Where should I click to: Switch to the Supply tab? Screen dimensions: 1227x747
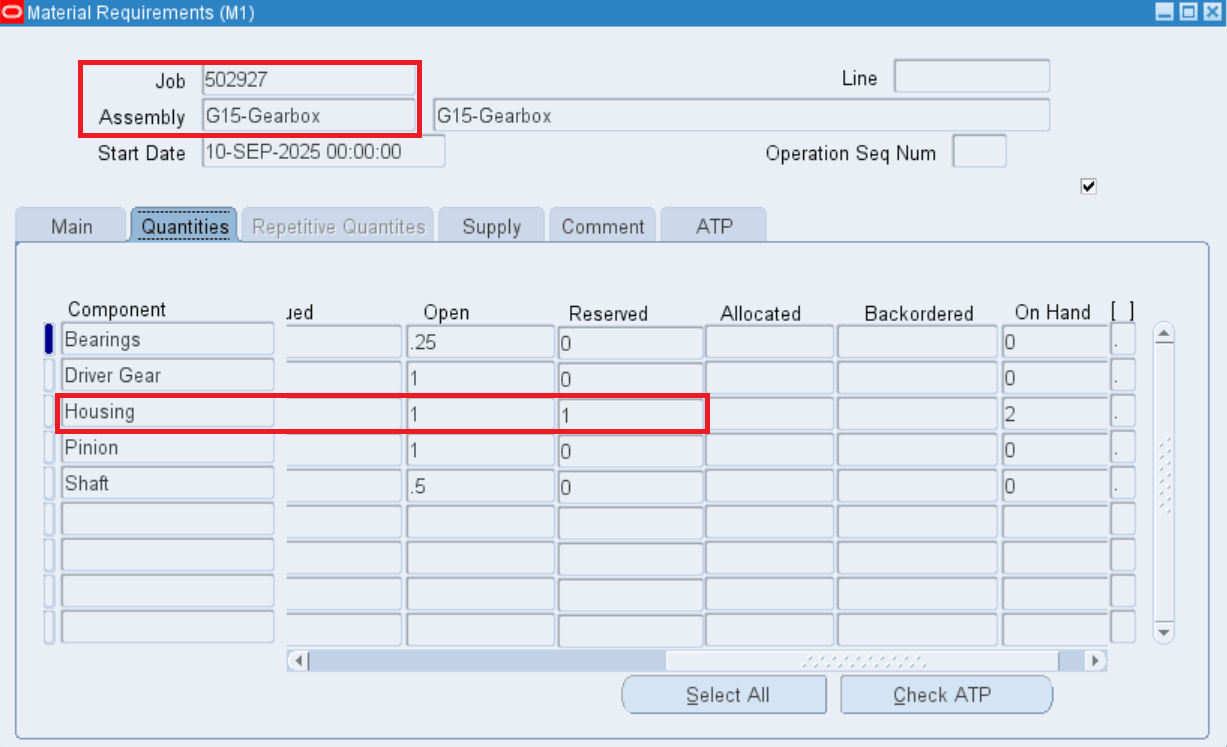tap(491, 226)
